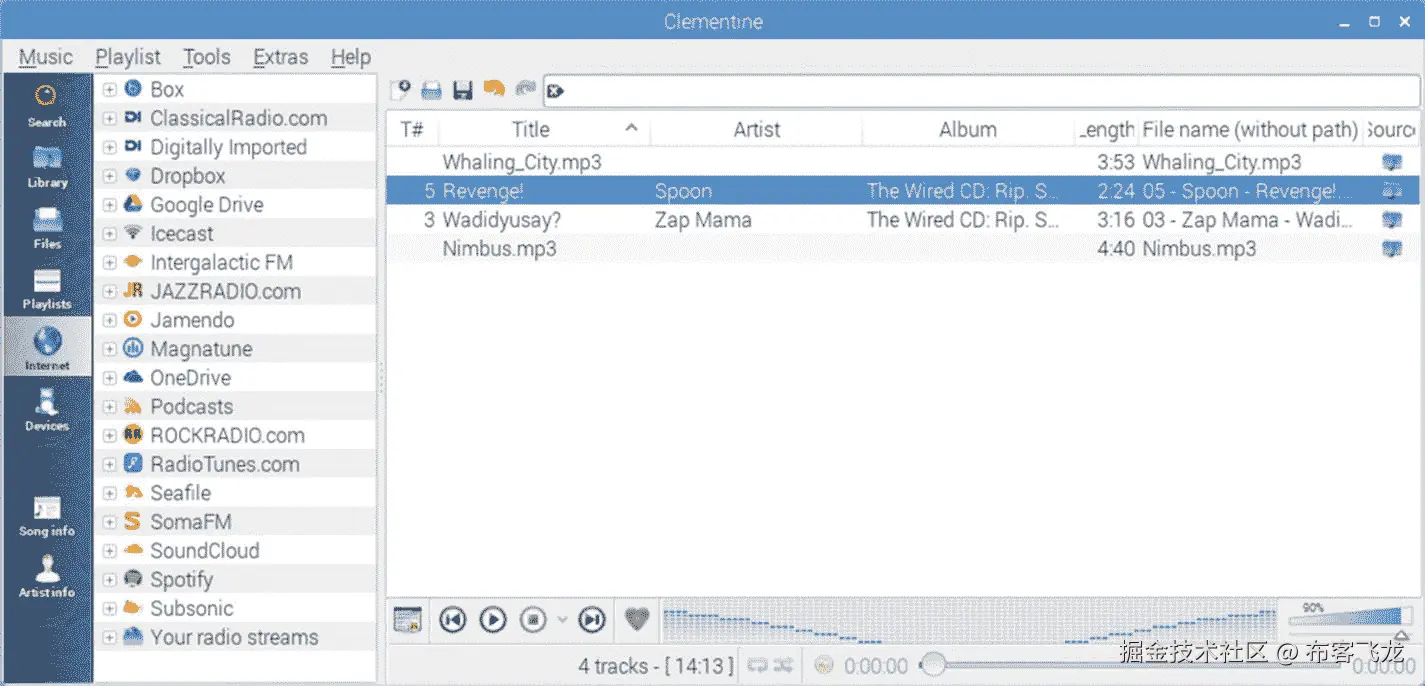This screenshot has height=686, width=1425.
Task: Skip to previous track
Action: [452, 620]
